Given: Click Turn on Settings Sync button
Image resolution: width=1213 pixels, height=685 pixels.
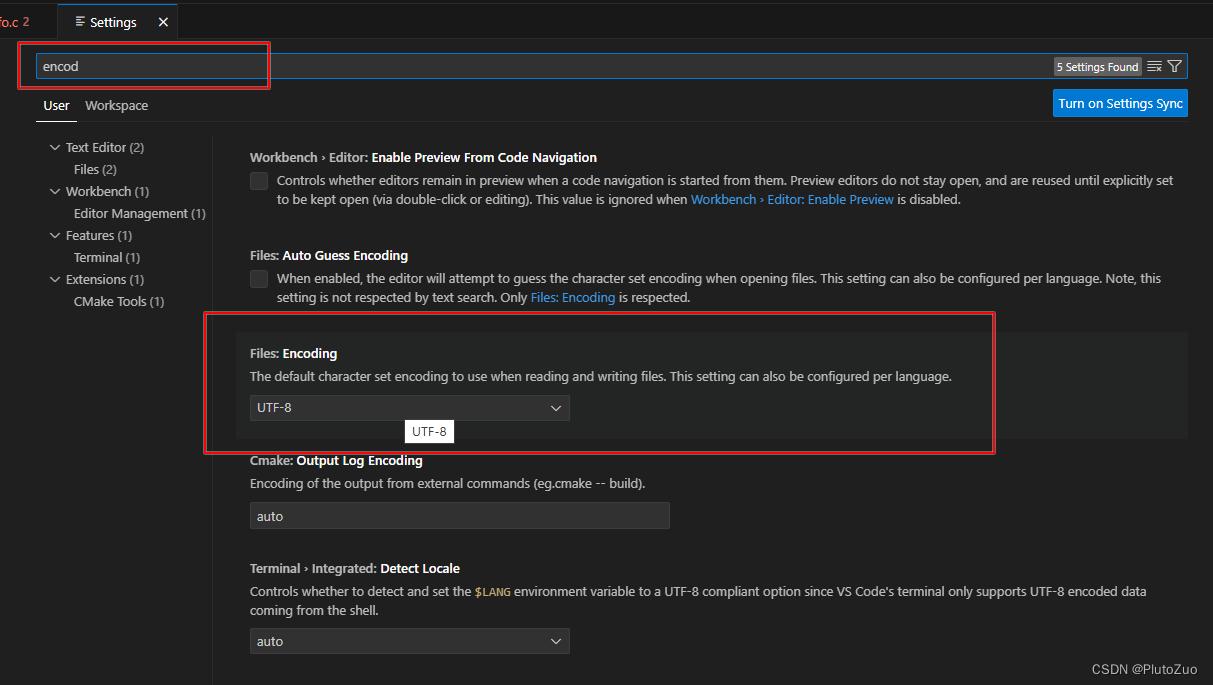Looking at the screenshot, I should click(1120, 103).
